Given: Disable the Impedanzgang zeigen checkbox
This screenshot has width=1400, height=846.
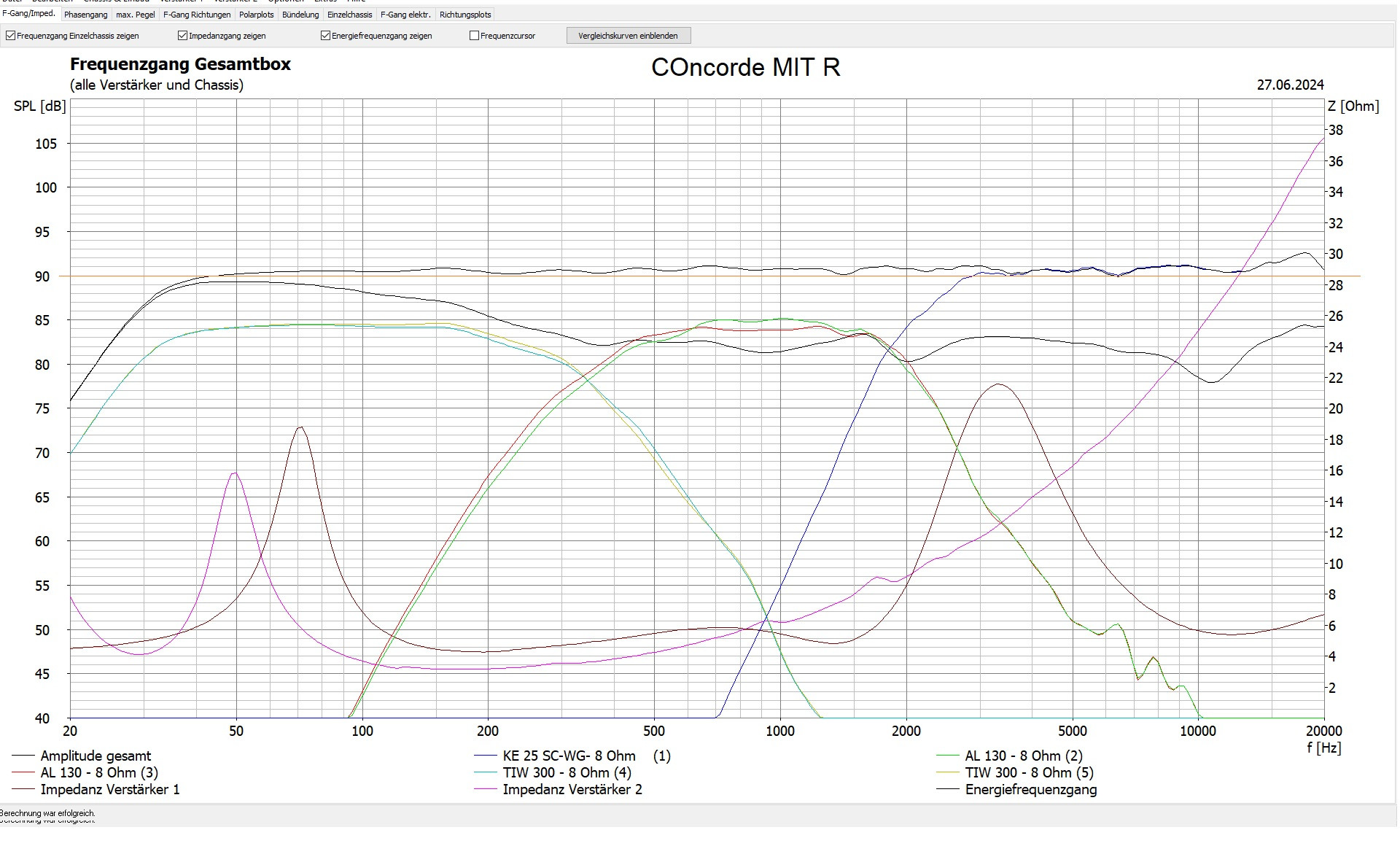Looking at the screenshot, I should pyautogui.click(x=182, y=36).
